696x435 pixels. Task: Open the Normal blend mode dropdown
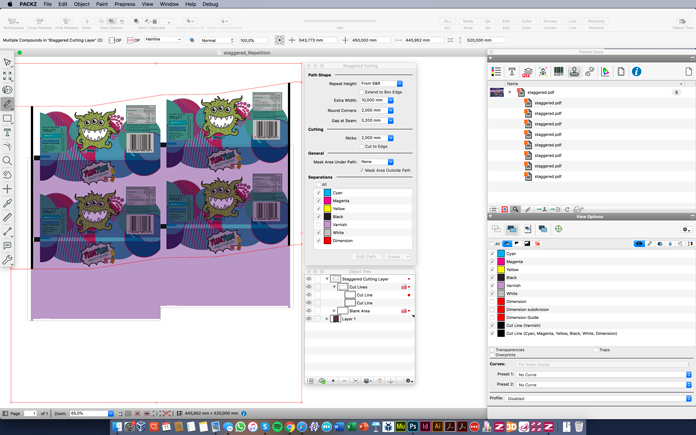click(x=217, y=40)
